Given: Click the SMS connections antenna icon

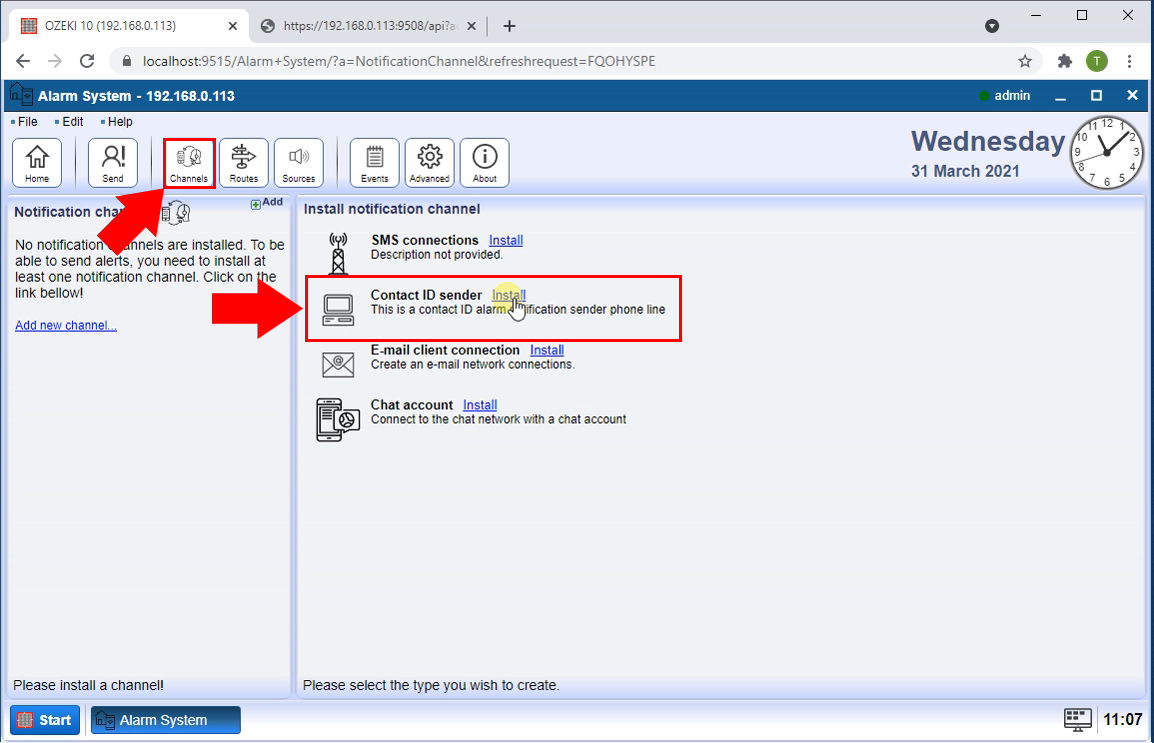Looking at the screenshot, I should pyautogui.click(x=338, y=254).
